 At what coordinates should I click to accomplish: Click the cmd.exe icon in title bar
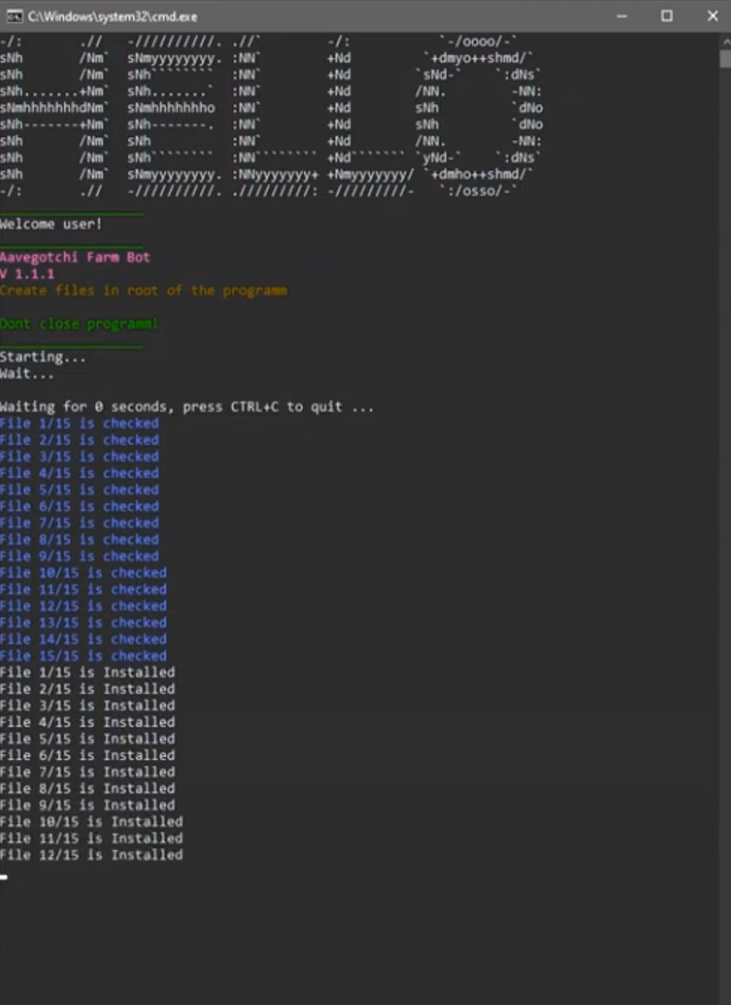click(x=14, y=16)
